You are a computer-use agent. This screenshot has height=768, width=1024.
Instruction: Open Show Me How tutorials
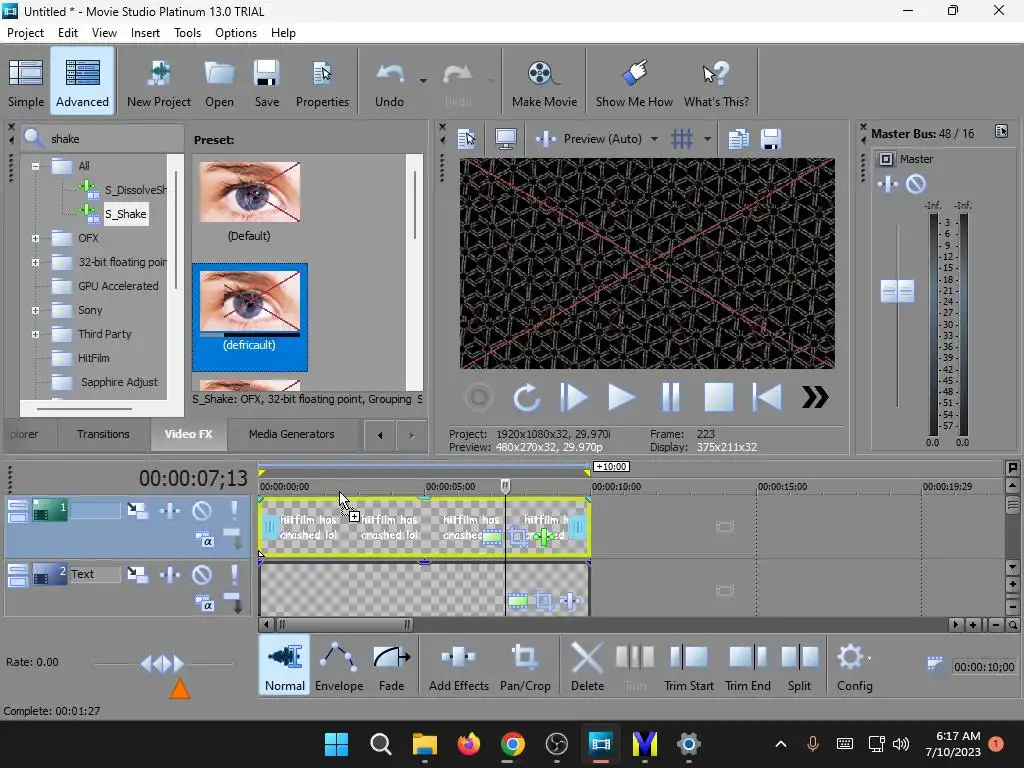click(634, 82)
